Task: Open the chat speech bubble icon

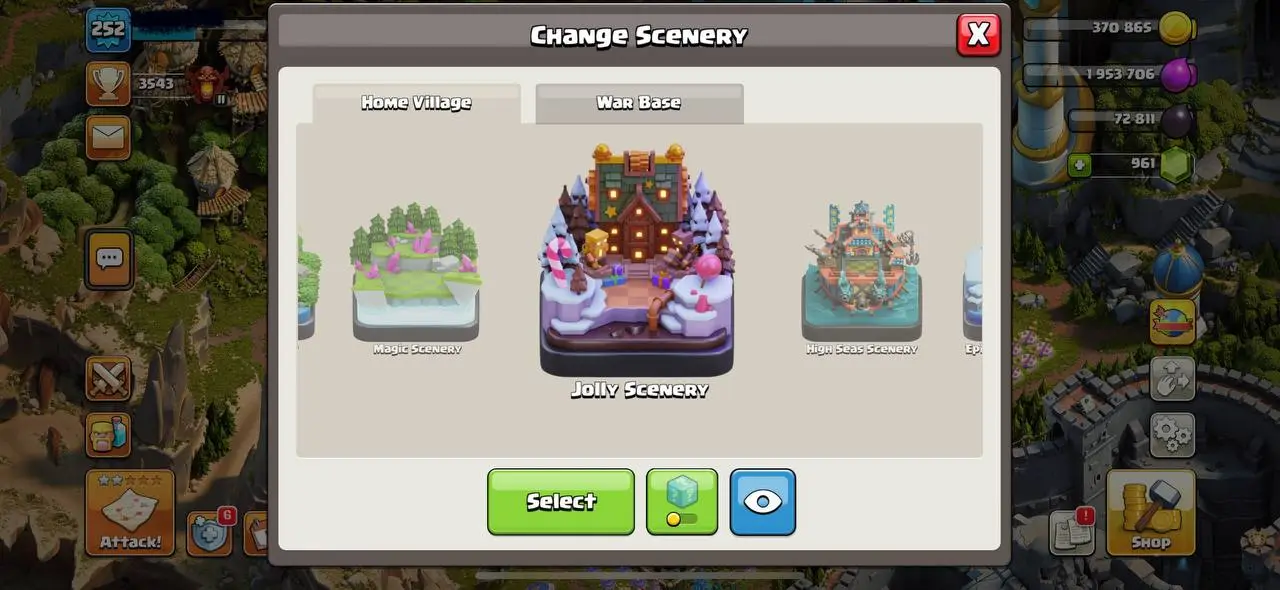Action: (108, 259)
